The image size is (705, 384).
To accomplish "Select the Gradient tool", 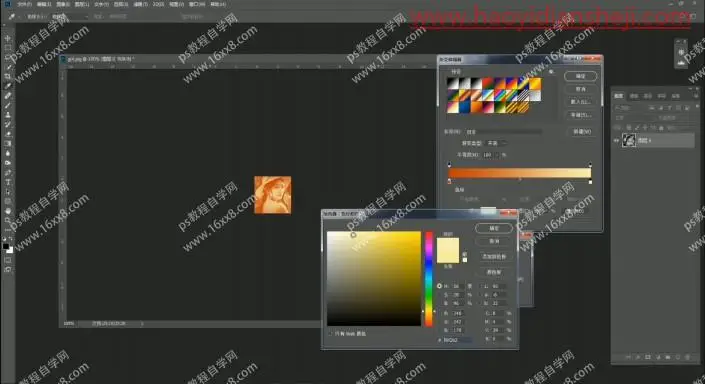I will 8,143.
